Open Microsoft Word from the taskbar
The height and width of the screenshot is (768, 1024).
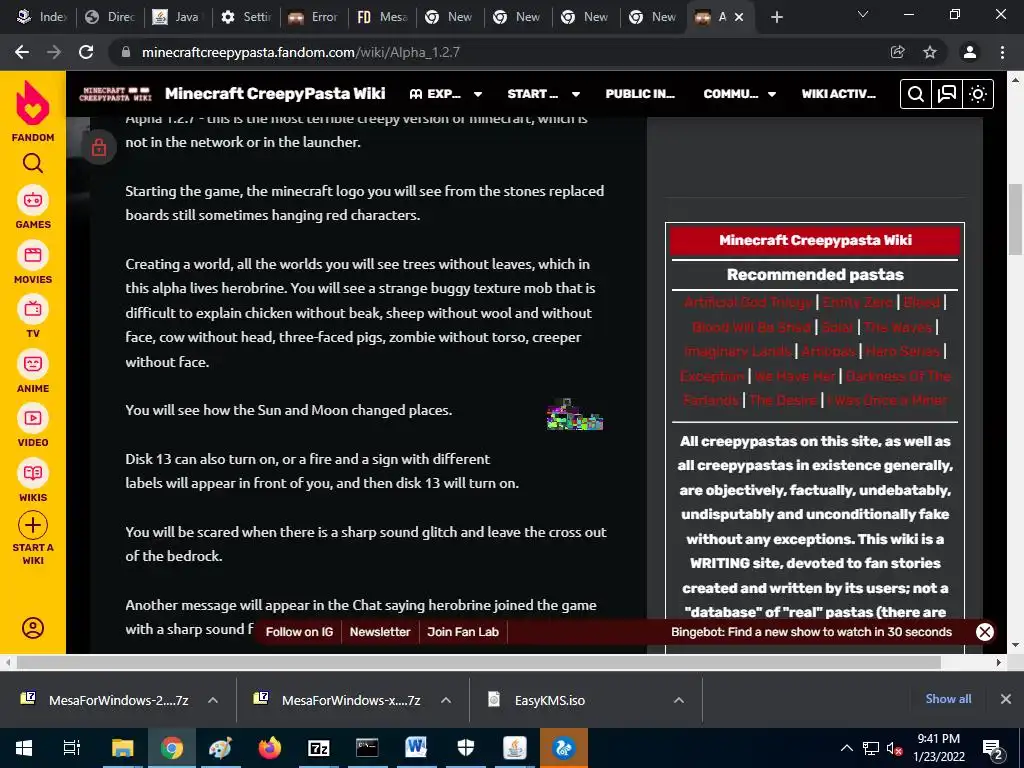(x=416, y=748)
